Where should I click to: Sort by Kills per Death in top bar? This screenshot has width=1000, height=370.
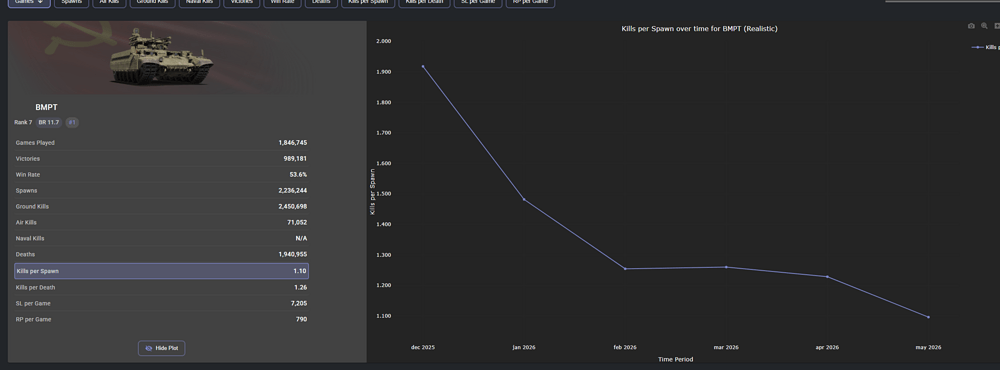424,2
